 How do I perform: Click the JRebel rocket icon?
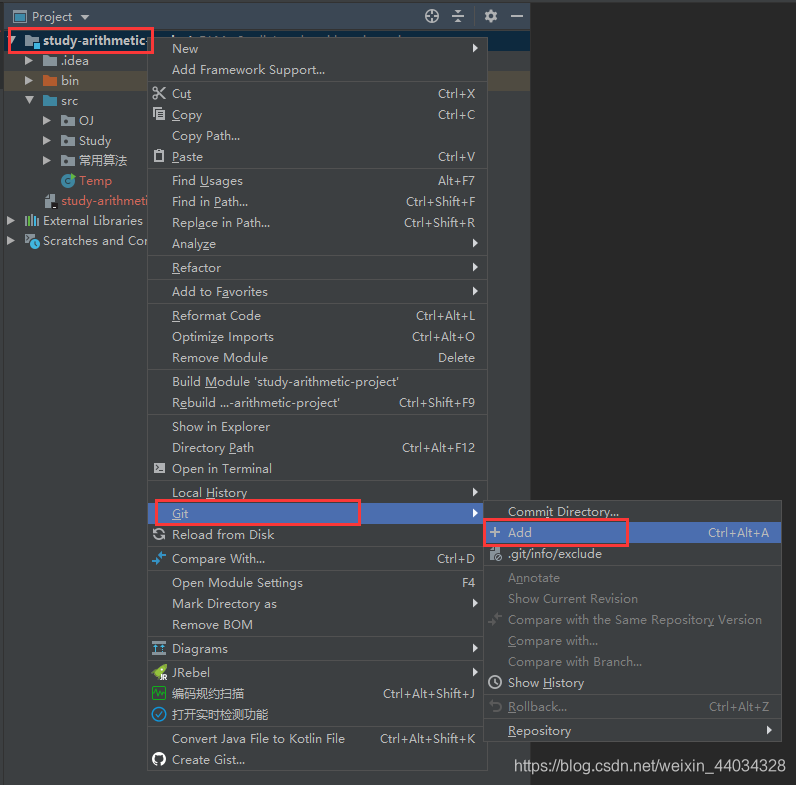pos(160,672)
